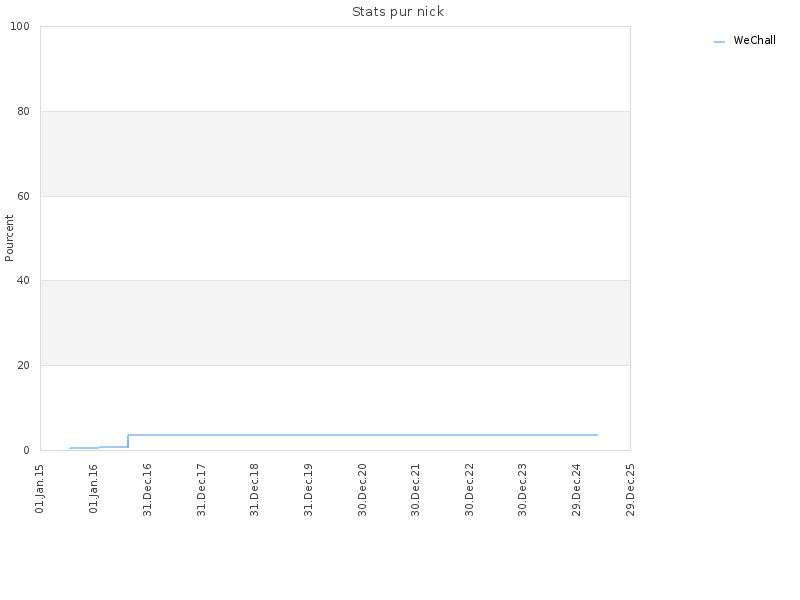The image size is (800, 600).
Task: Select the 01.Jan.15 x-axis date label
Action: click(x=40, y=489)
